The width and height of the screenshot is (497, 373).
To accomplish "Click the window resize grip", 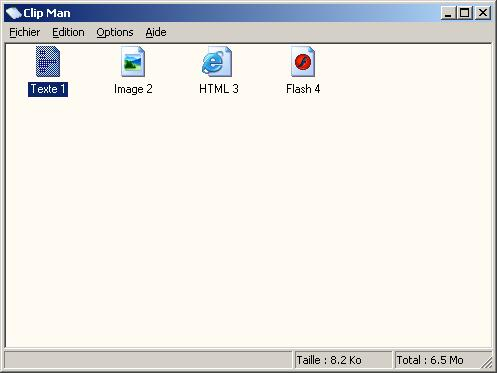I will click(487, 363).
